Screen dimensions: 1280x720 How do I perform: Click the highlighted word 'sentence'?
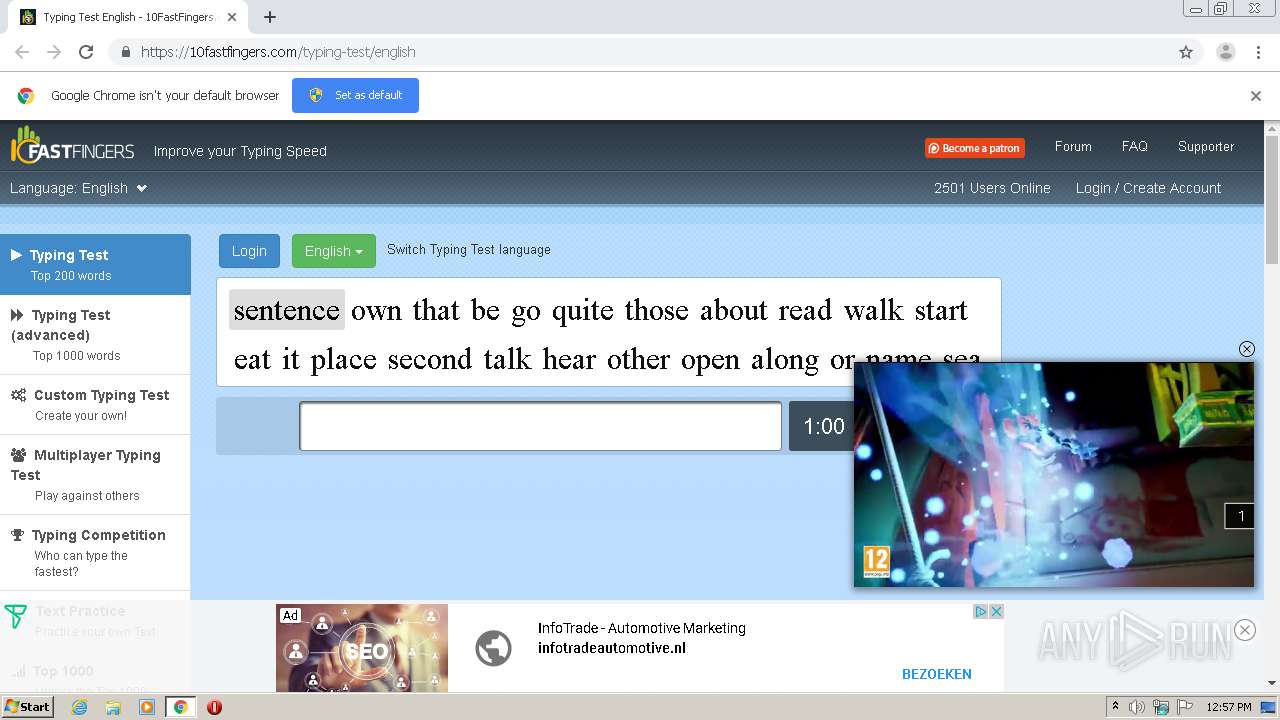click(286, 310)
